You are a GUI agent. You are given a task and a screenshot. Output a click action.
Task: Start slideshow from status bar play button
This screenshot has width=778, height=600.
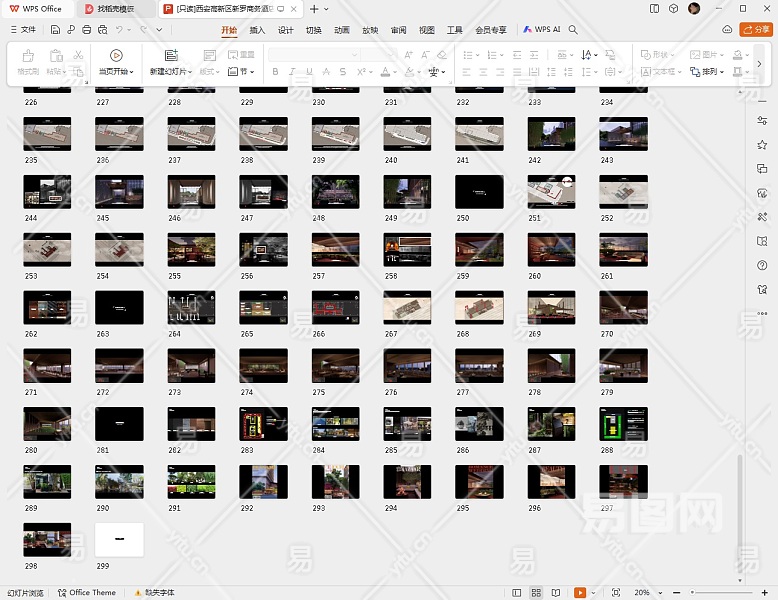click(x=580, y=592)
